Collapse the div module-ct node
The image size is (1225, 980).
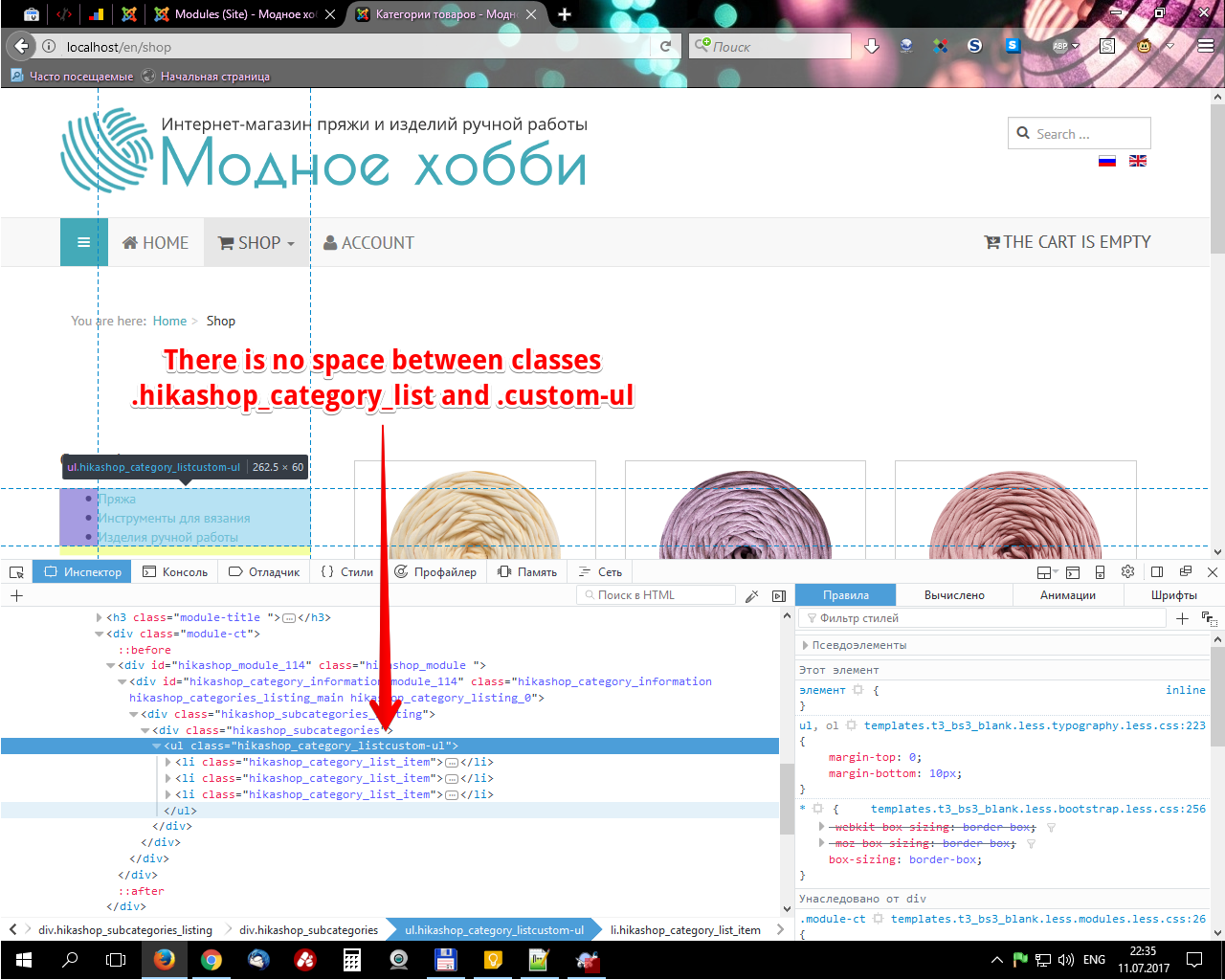pos(100,634)
